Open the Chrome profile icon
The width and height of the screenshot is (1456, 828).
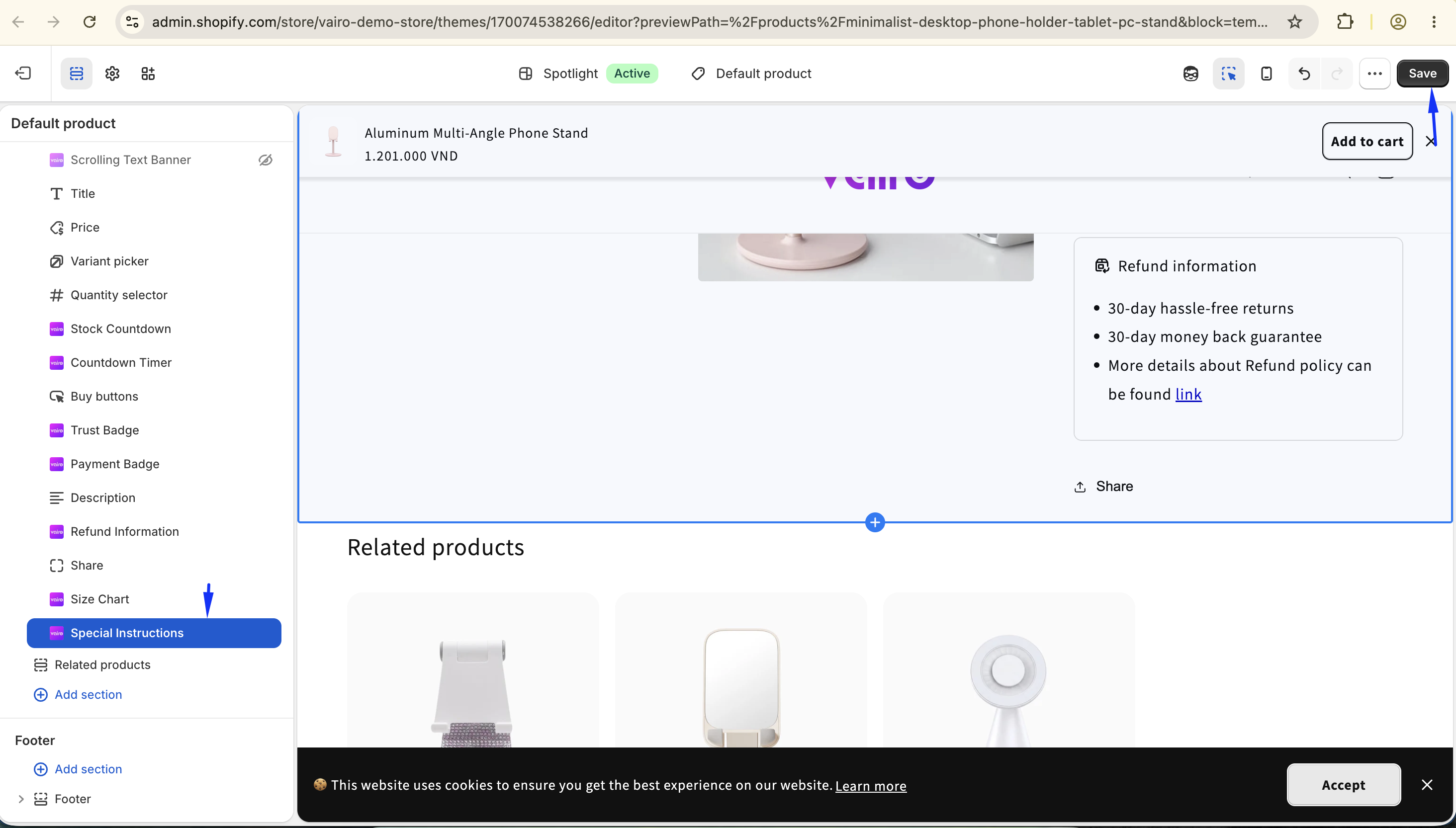click(1398, 22)
